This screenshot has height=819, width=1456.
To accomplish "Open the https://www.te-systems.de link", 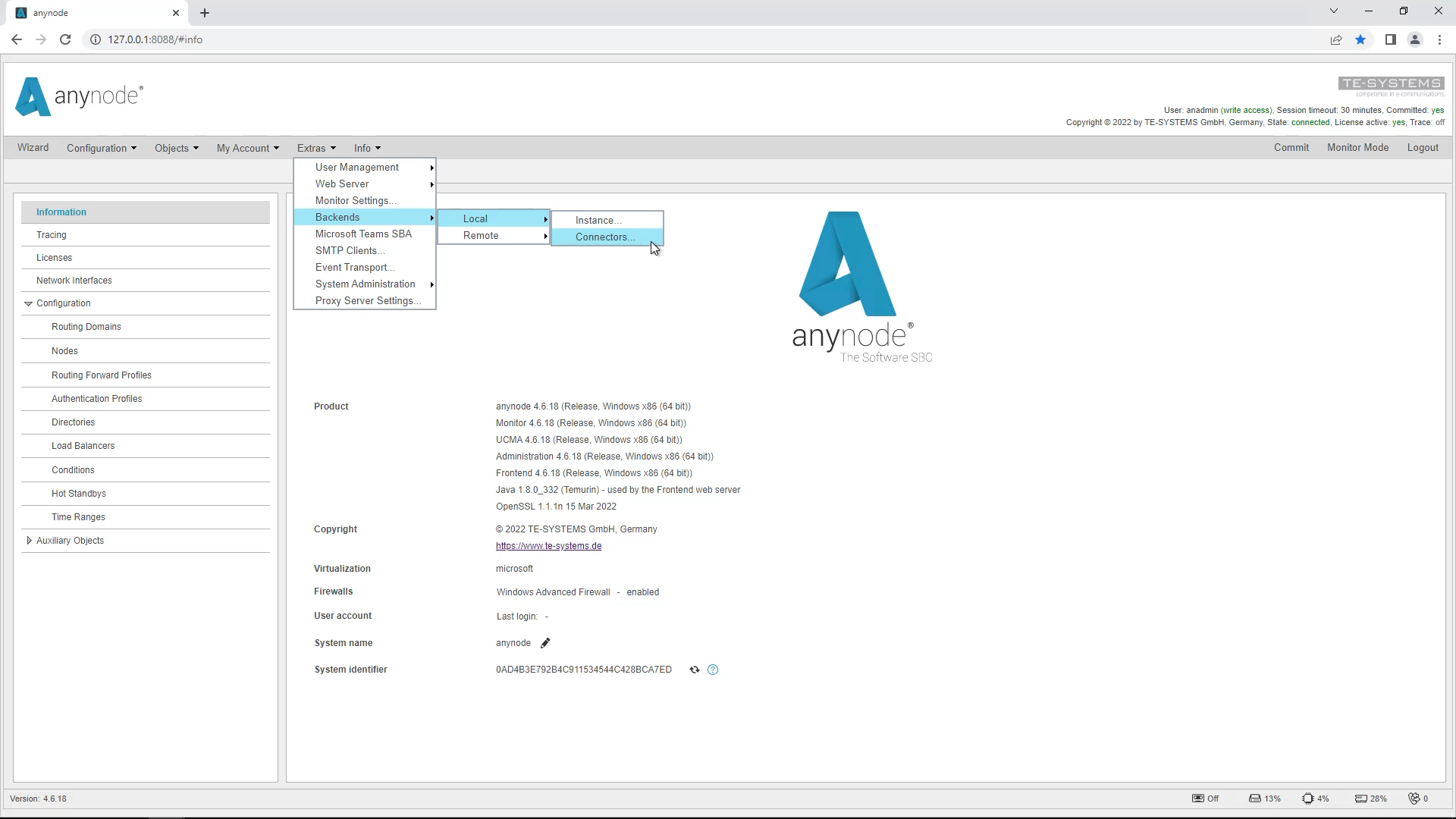I will click(x=548, y=546).
